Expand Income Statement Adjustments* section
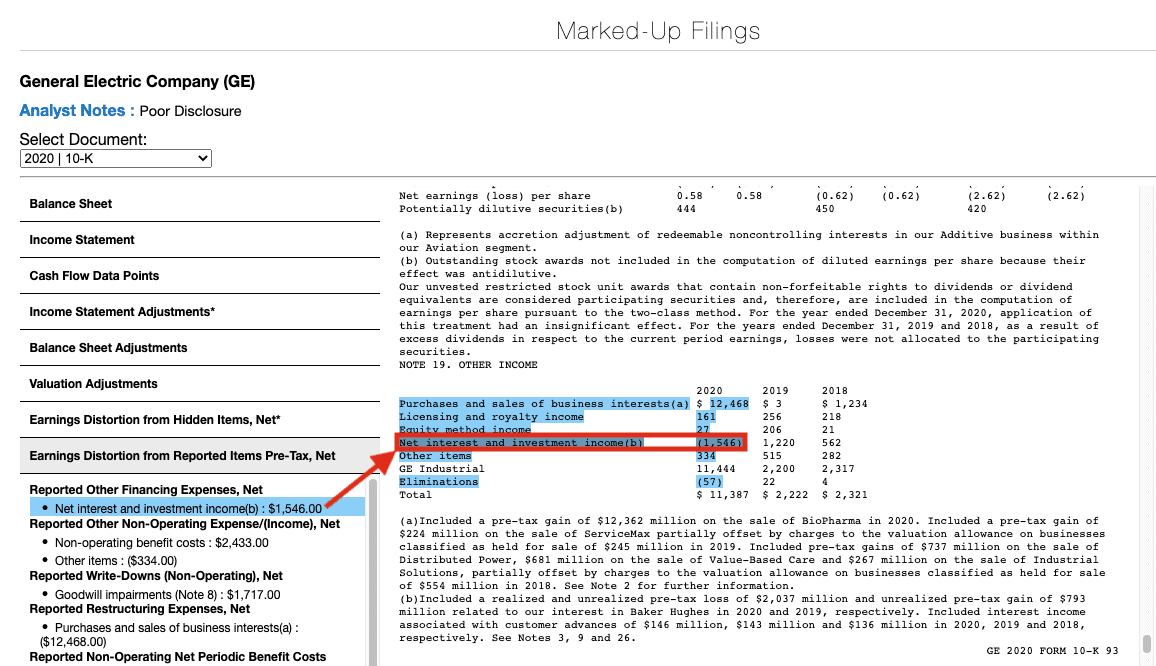Viewport: 1156px width, 666px height. (x=200, y=312)
